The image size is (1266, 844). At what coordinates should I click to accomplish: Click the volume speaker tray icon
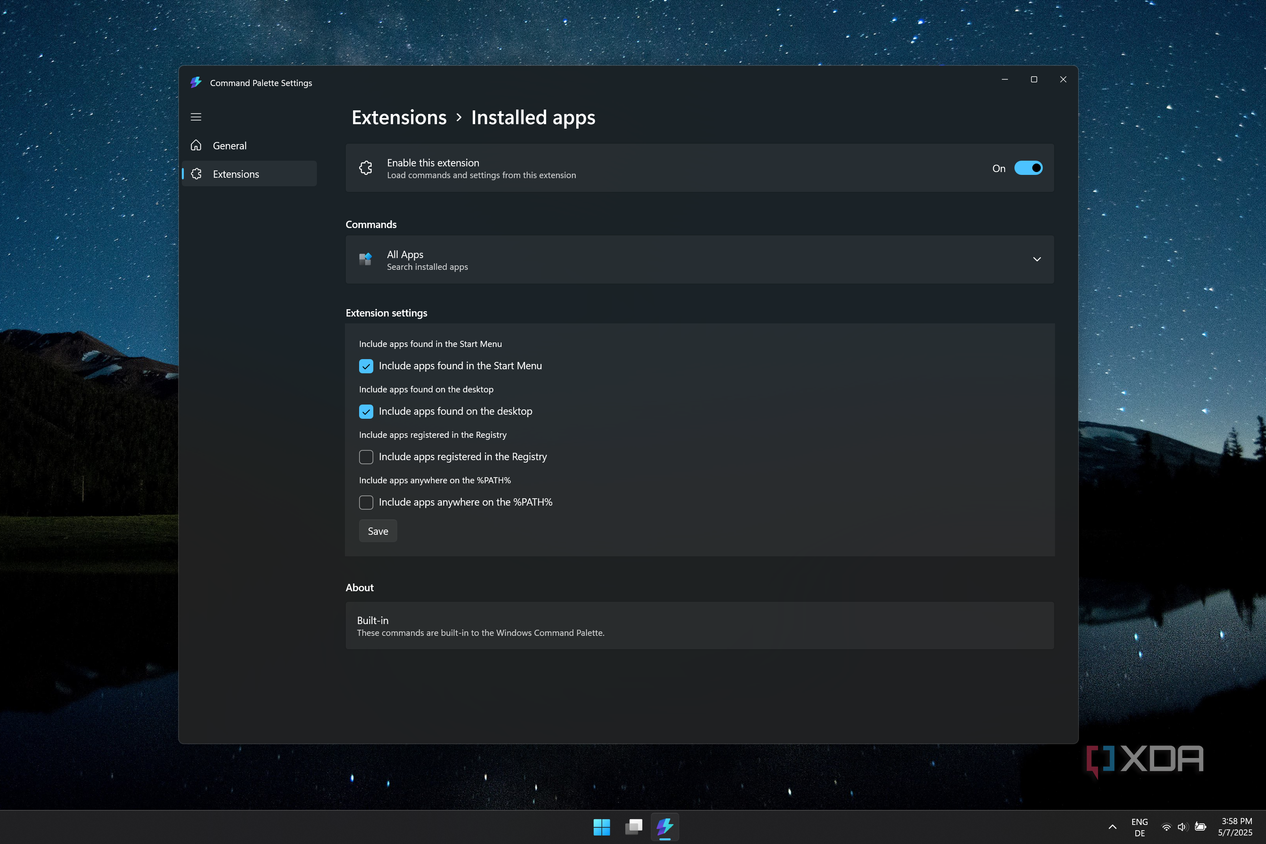click(x=1182, y=827)
